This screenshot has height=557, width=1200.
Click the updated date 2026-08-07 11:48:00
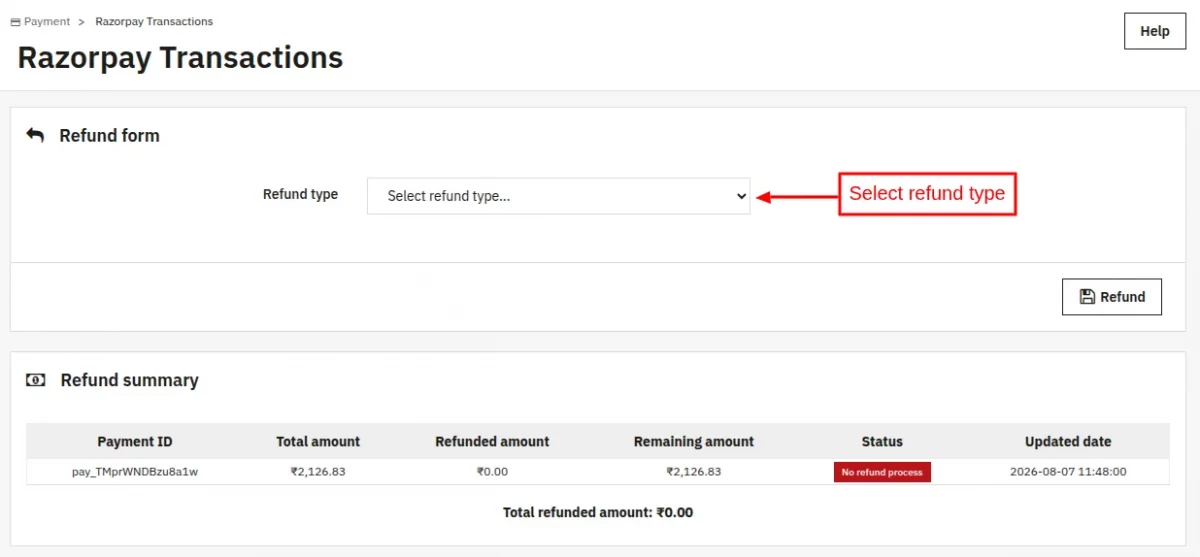tap(1068, 472)
